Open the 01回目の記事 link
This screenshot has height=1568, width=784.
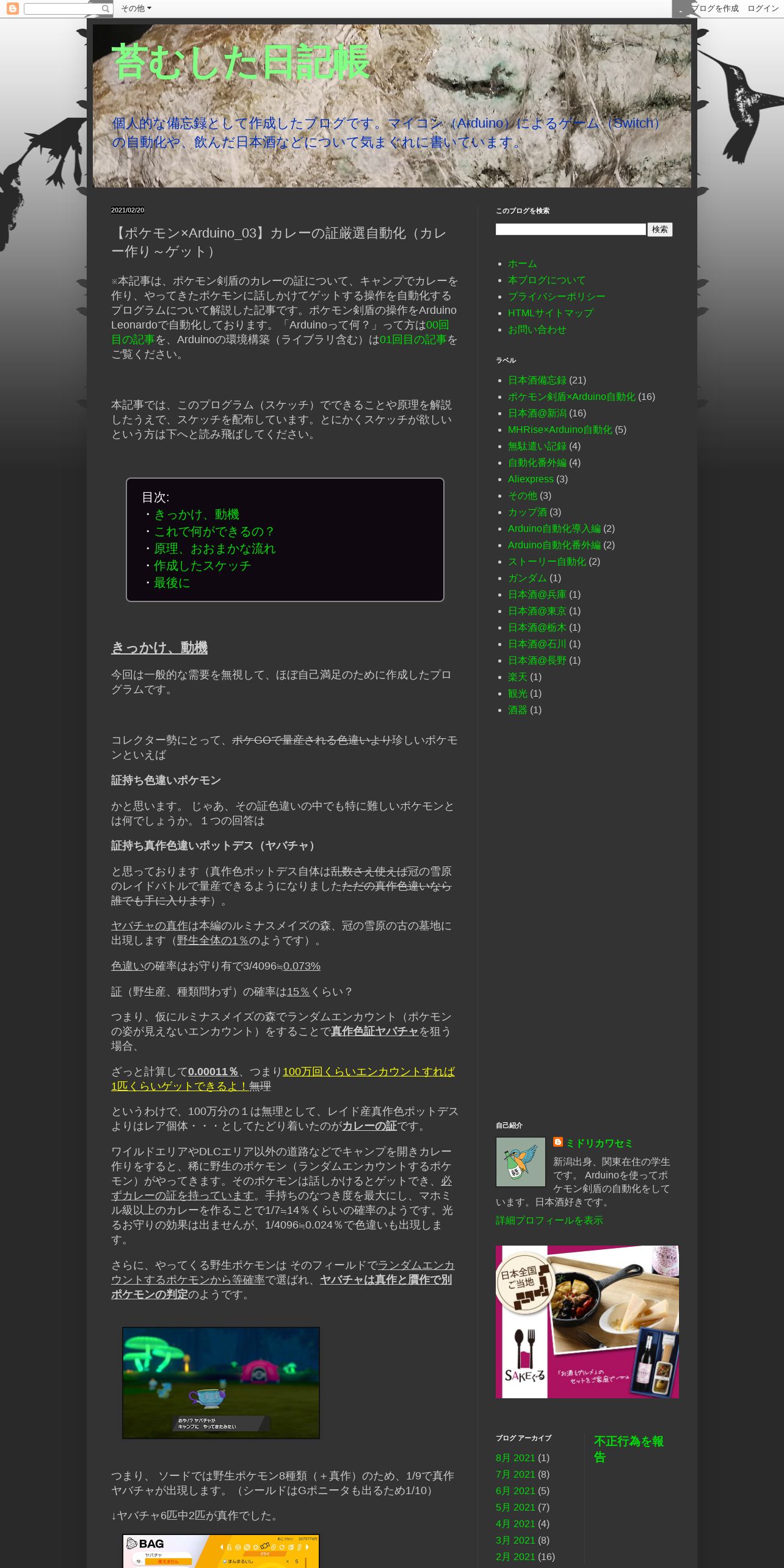[x=413, y=339]
